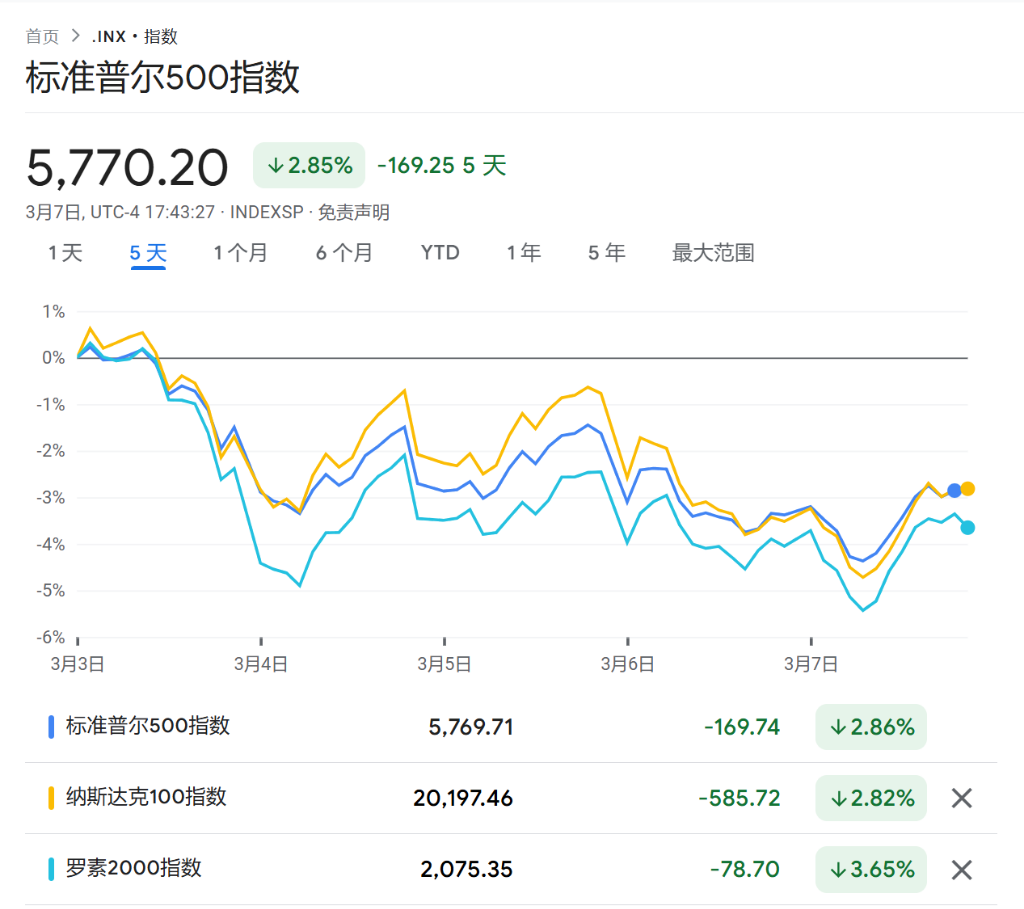Screen dimensions: 1024x909
Task: Go to 首页 breadcrumb link
Action: coord(42,37)
